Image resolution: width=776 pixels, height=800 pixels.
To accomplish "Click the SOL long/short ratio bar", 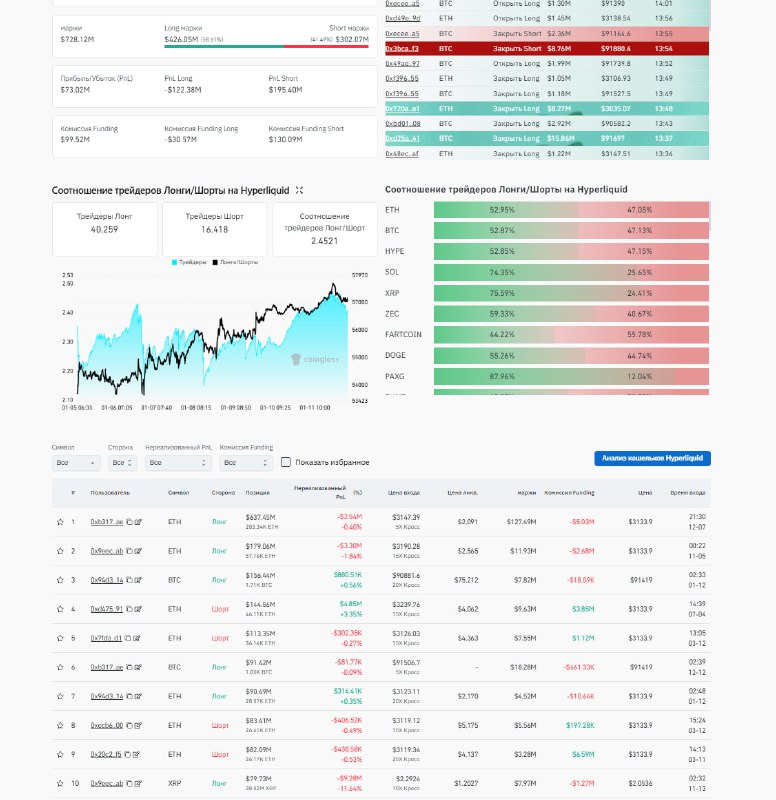I will coord(570,272).
